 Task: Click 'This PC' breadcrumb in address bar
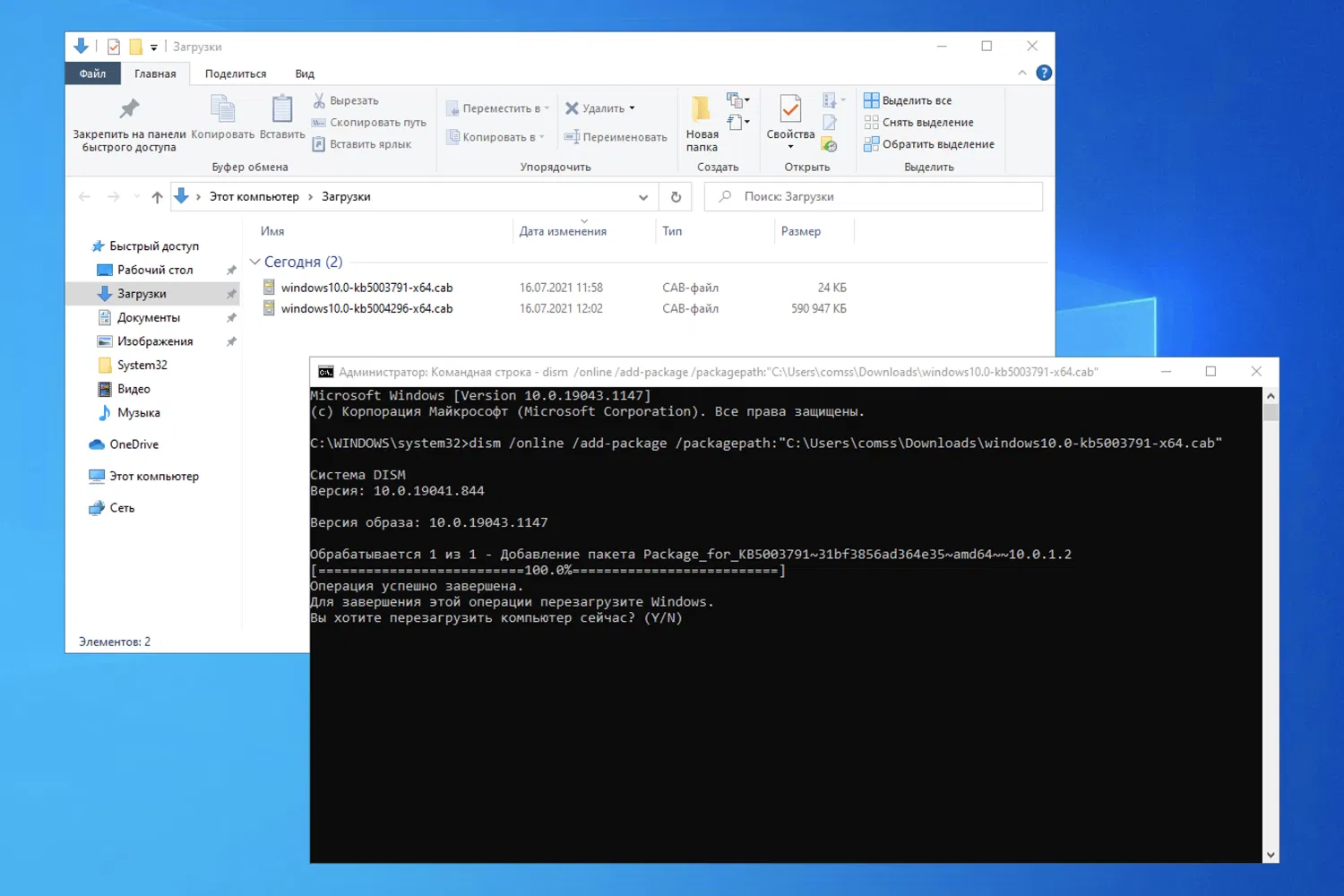[254, 197]
